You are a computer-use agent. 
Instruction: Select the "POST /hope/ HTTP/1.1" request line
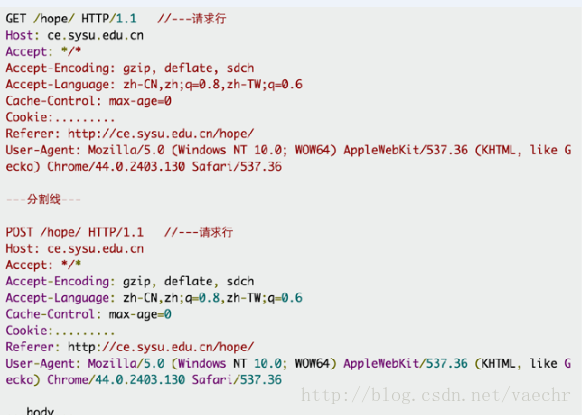[x=74, y=232]
